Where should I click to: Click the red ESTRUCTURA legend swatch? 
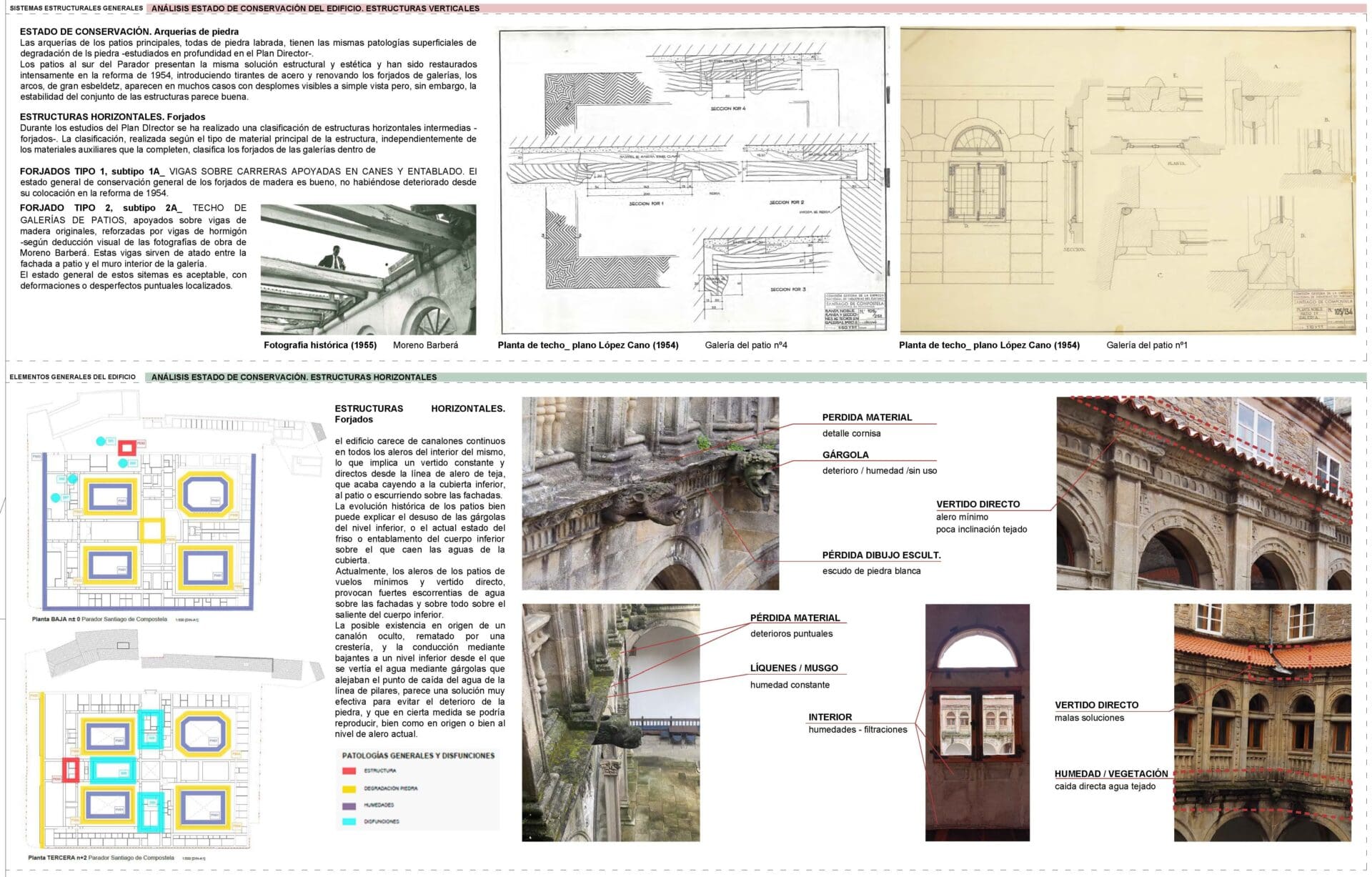click(x=349, y=771)
